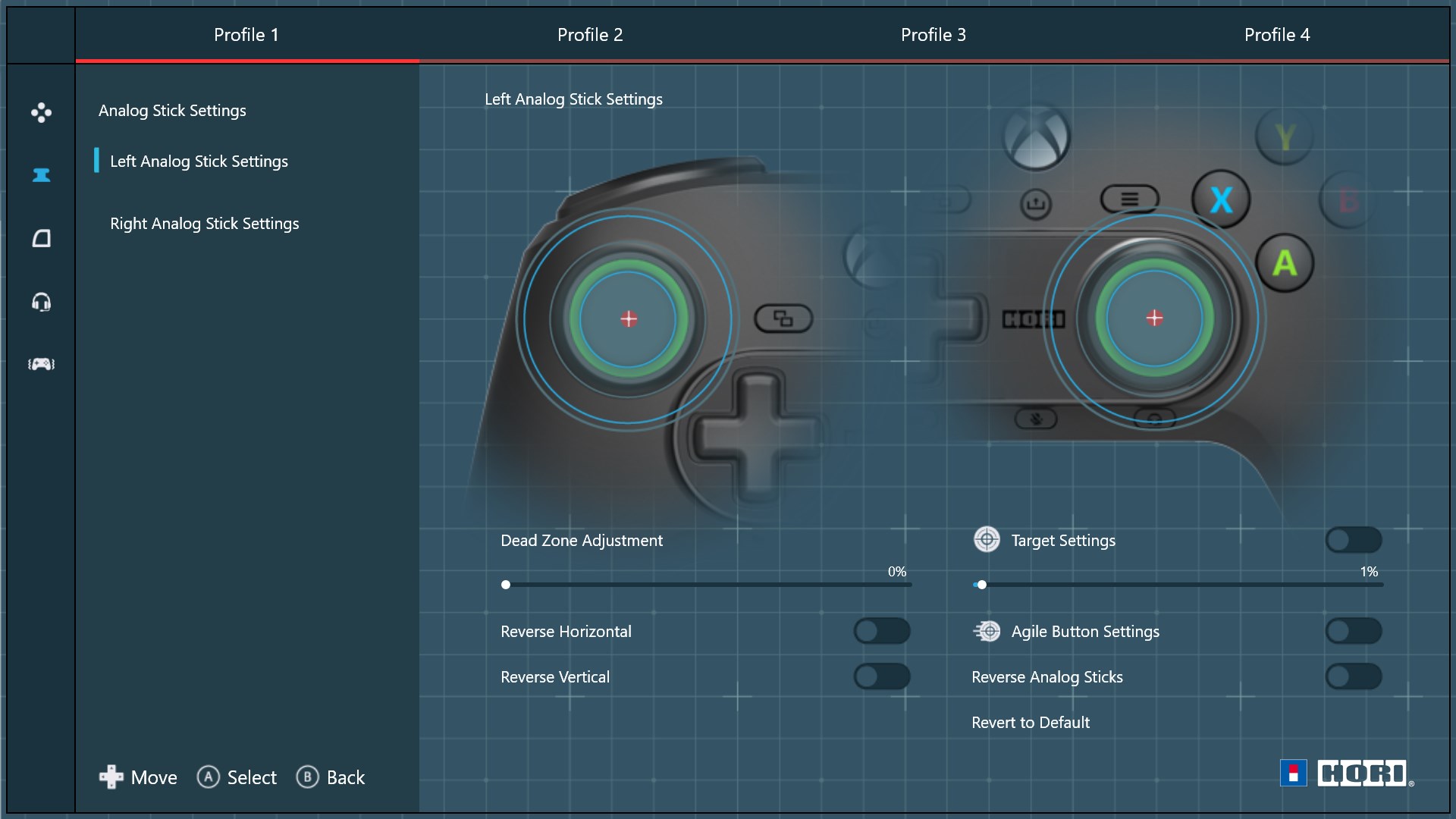The width and height of the screenshot is (1456, 819).
Task: Toggle the Target Settings switch
Action: pos(1354,540)
